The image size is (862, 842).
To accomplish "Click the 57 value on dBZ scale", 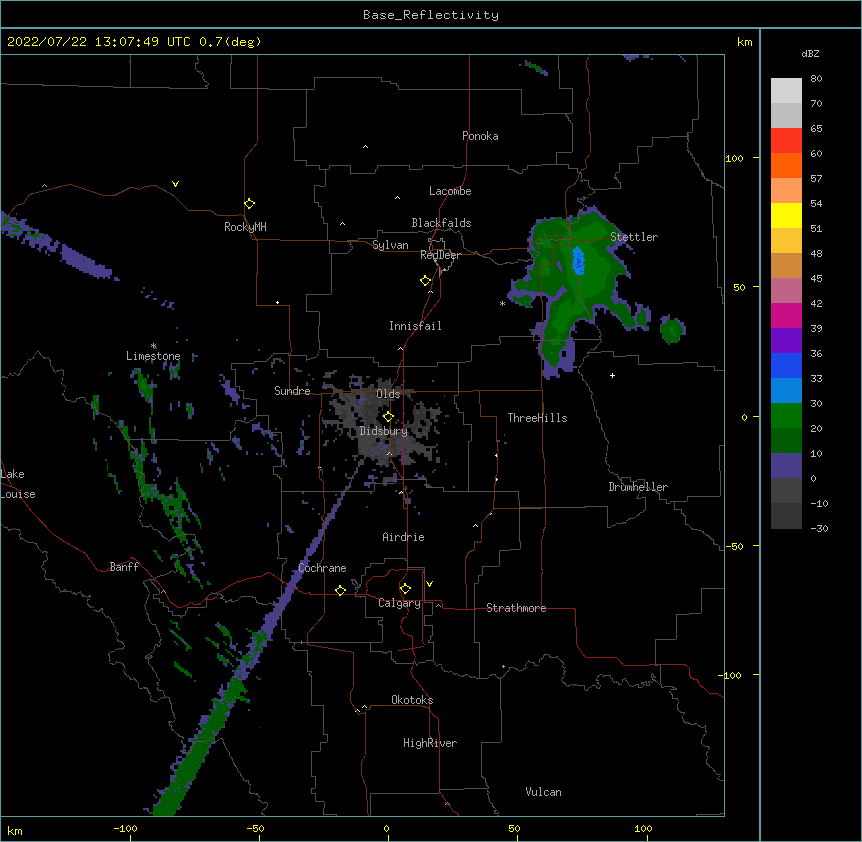I will tap(816, 179).
